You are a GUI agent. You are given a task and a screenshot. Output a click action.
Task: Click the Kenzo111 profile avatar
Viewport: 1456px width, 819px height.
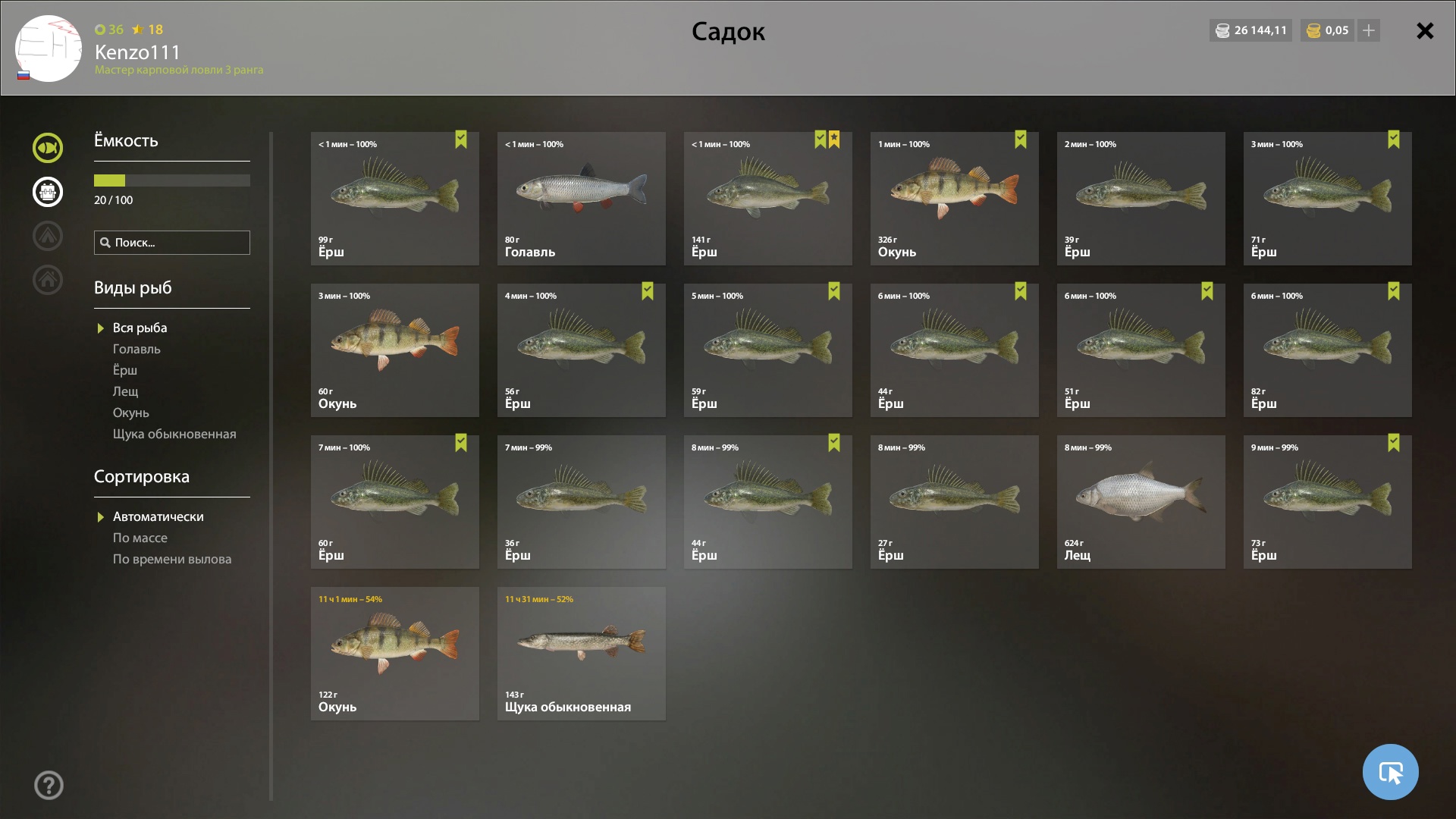click(48, 49)
